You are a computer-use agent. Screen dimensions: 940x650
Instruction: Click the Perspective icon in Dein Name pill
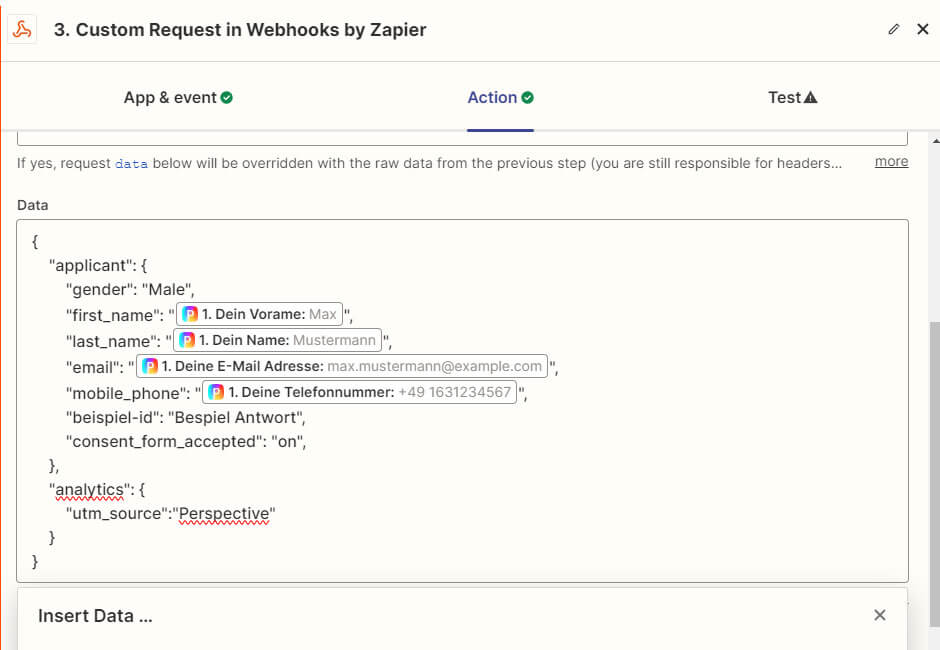(187, 341)
